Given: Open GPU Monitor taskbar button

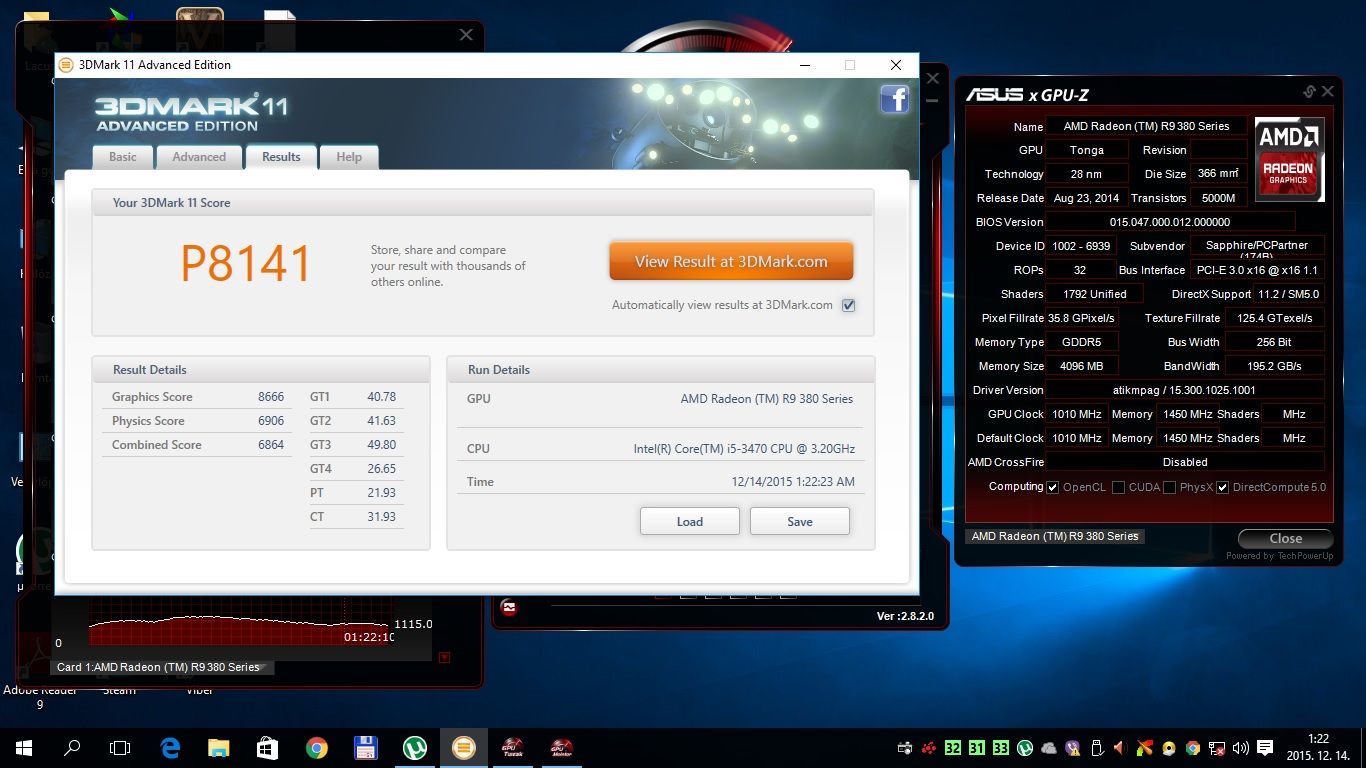Looking at the screenshot, I should pos(560,747).
